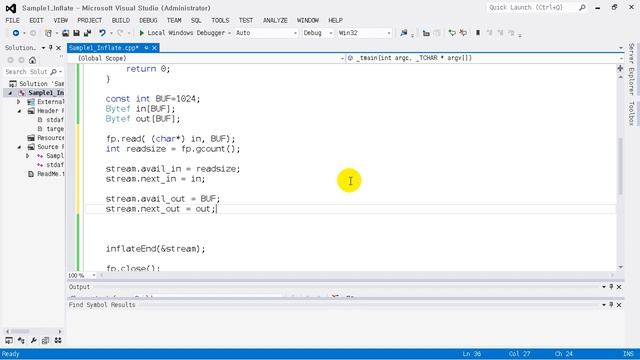This screenshot has height=360, width=640.
Task: Toggle bookmark using the bookmark toolbar icon
Action: coord(478,33)
